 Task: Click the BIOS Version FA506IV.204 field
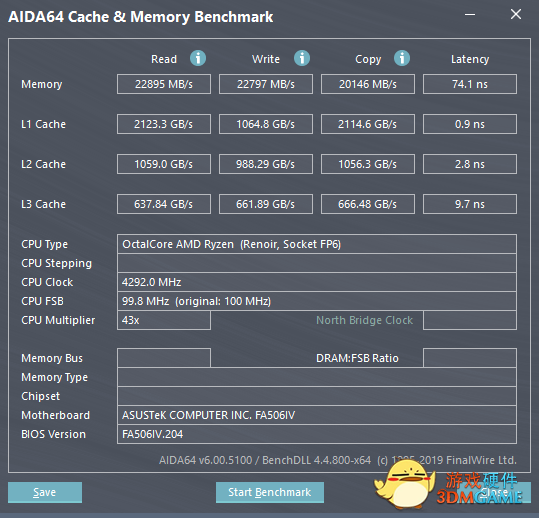click(317, 434)
